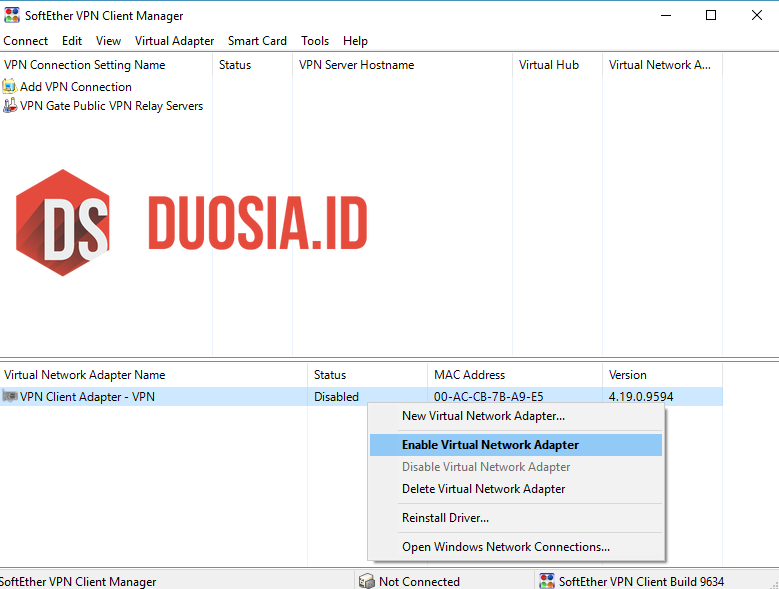The width and height of the screenshot is (779, 589).
Task: Minimize the SoftEther VPN Client Manager window
Action: coord(666,15)
